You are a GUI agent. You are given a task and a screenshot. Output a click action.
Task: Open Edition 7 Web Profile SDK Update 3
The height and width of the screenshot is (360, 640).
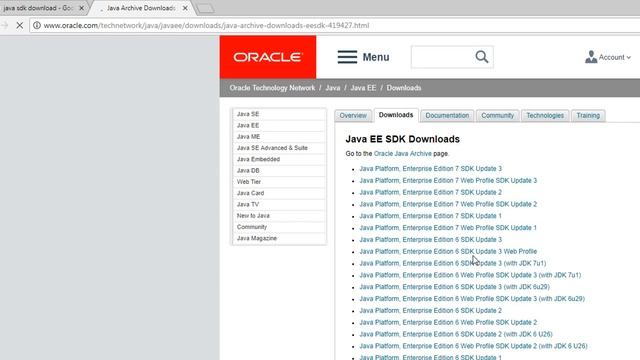tap(448, 180)
